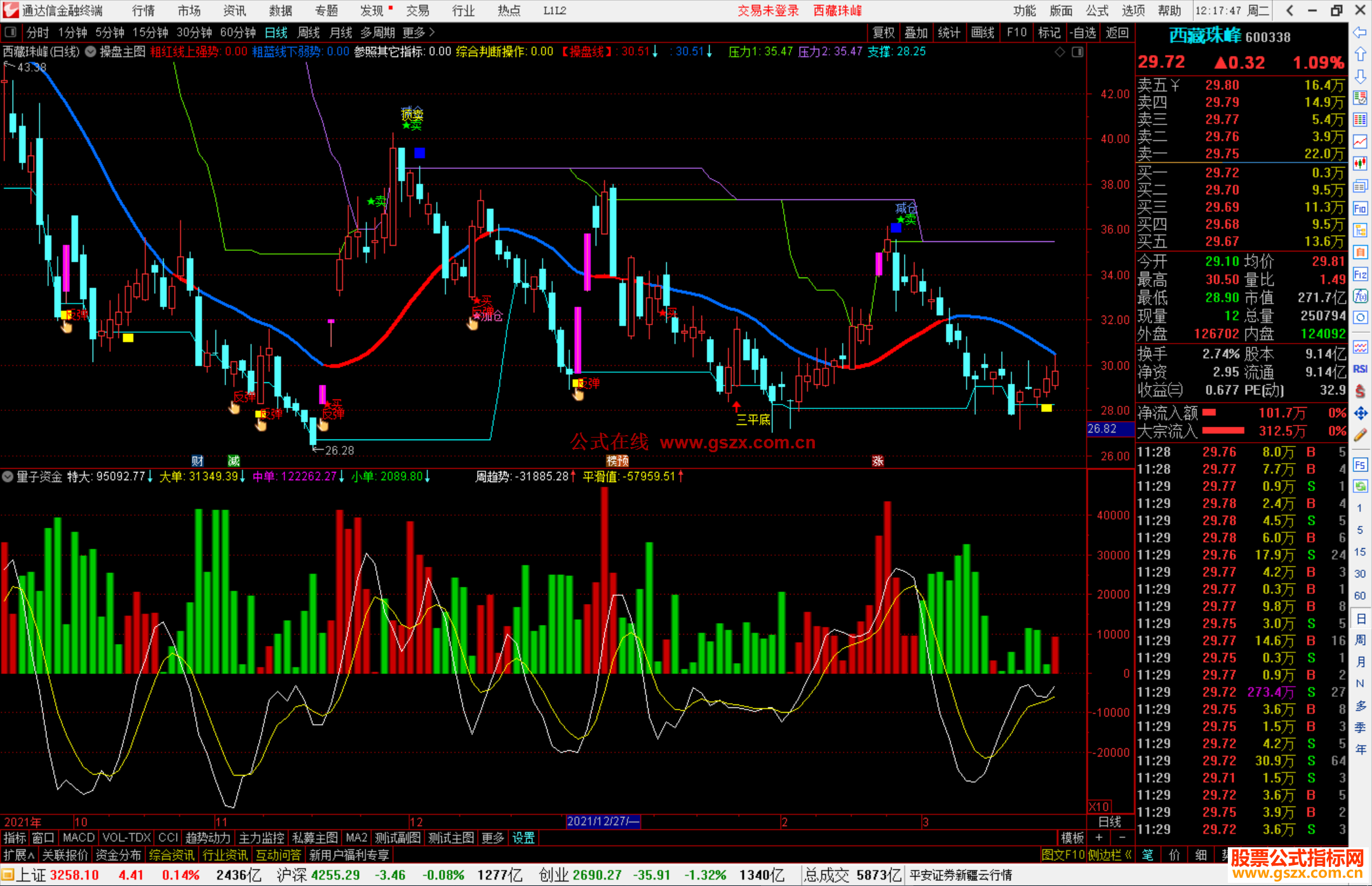The height and width of the screenshot is (886, 1372).
Task: Click the + zoom button beside 模板
Action: pyautogui.click(x=1099, y=838)
